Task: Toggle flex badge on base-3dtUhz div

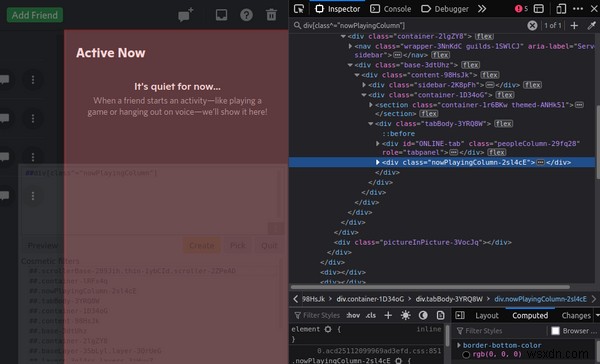Action: (x=471, y=65)
